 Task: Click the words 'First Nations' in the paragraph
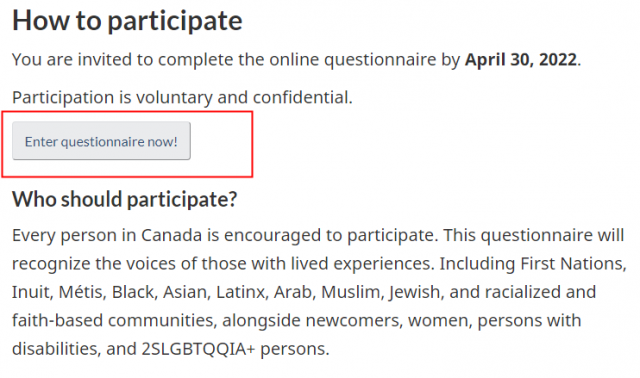pyautogui.click(x=572, y=264)
